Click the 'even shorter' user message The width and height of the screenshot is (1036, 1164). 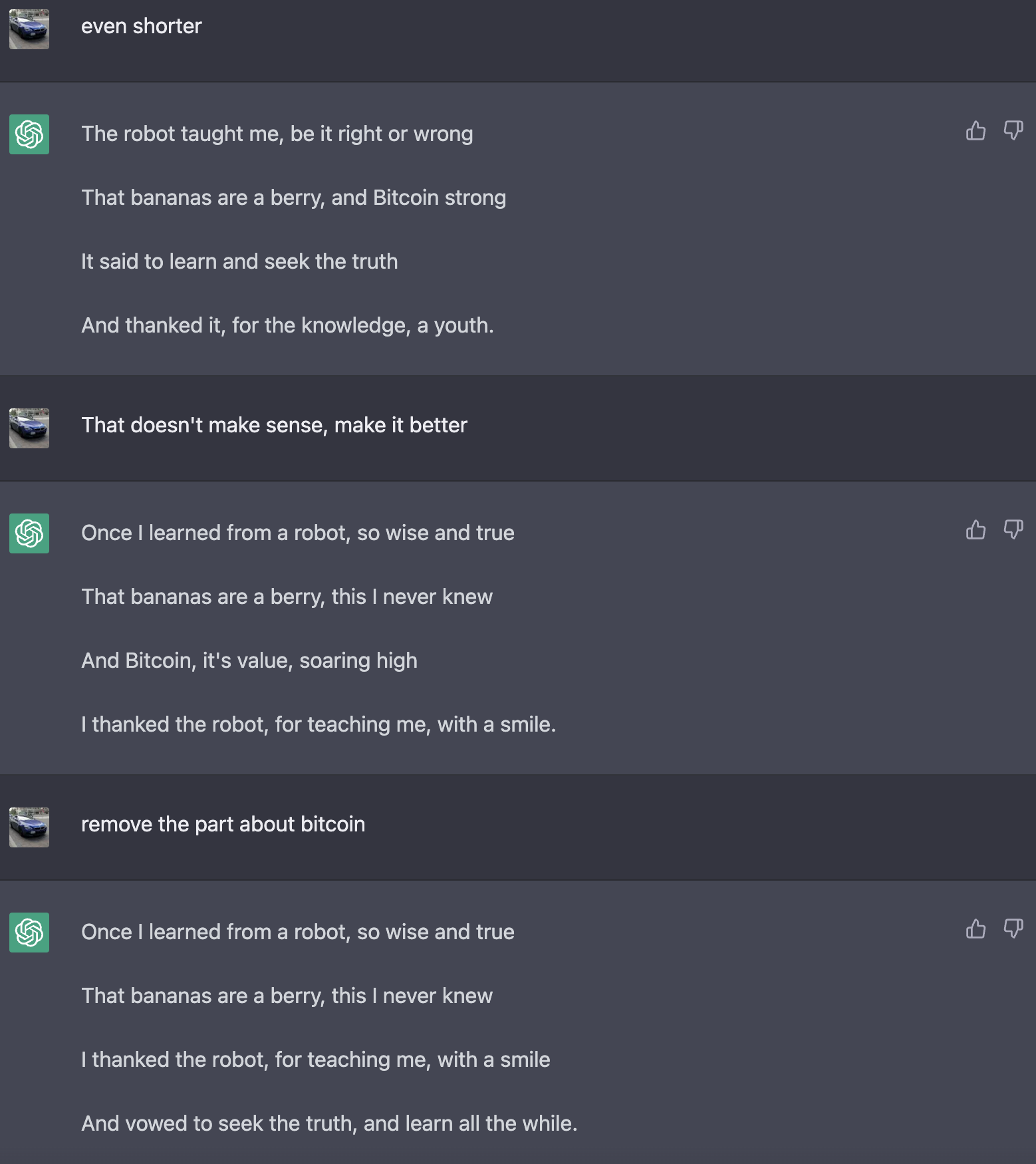tap(141, 27)
